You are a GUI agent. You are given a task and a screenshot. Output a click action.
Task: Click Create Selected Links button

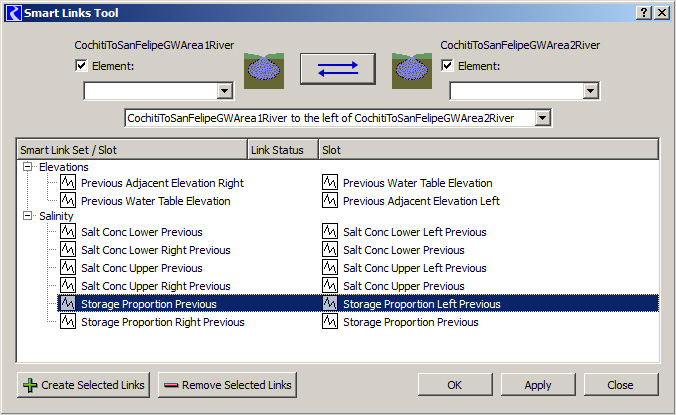point(84,385)
